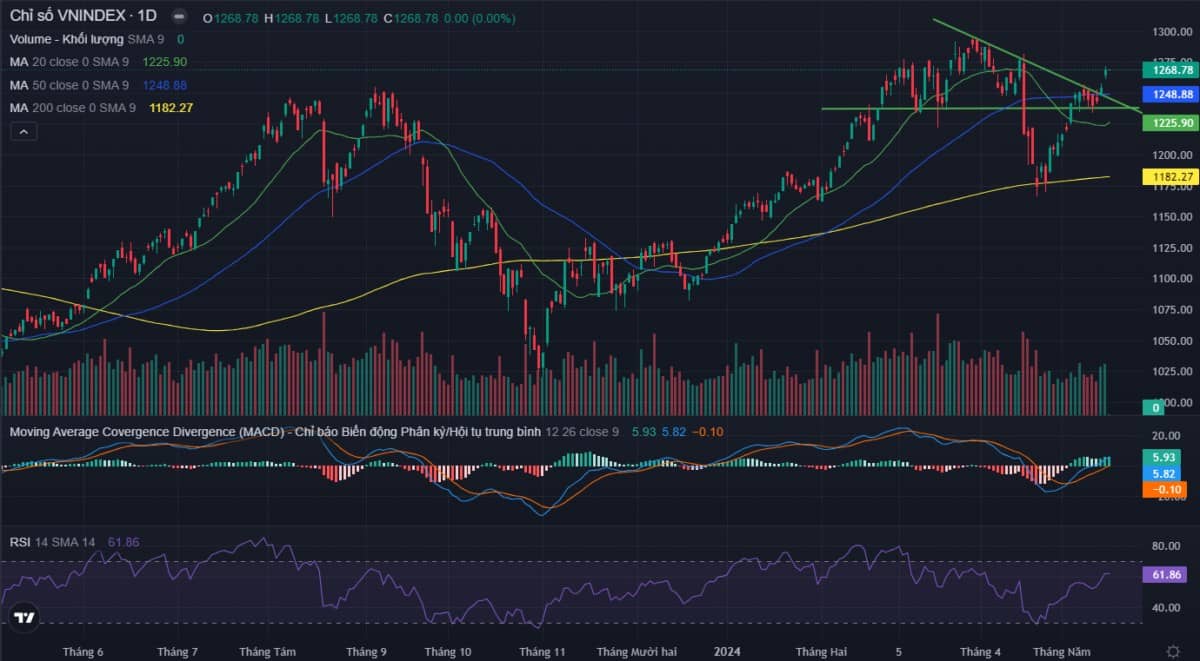This screenshot has width=1200, height=661.
Task: Click the Tháng 6 time axis label
Action: point(83,651)
